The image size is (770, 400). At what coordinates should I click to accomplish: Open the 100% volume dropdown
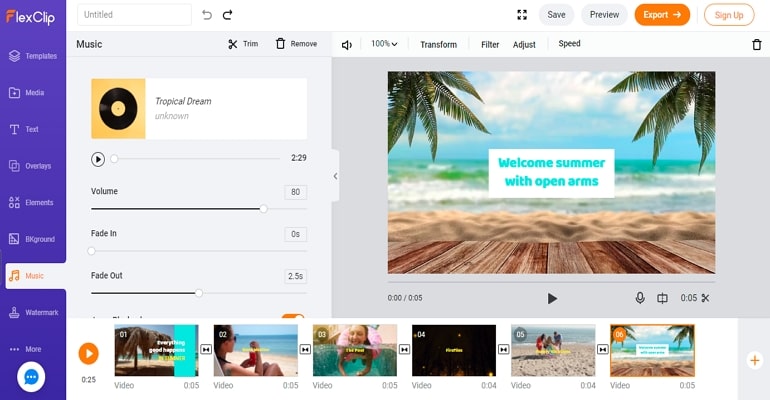click(x=384, y=44)
